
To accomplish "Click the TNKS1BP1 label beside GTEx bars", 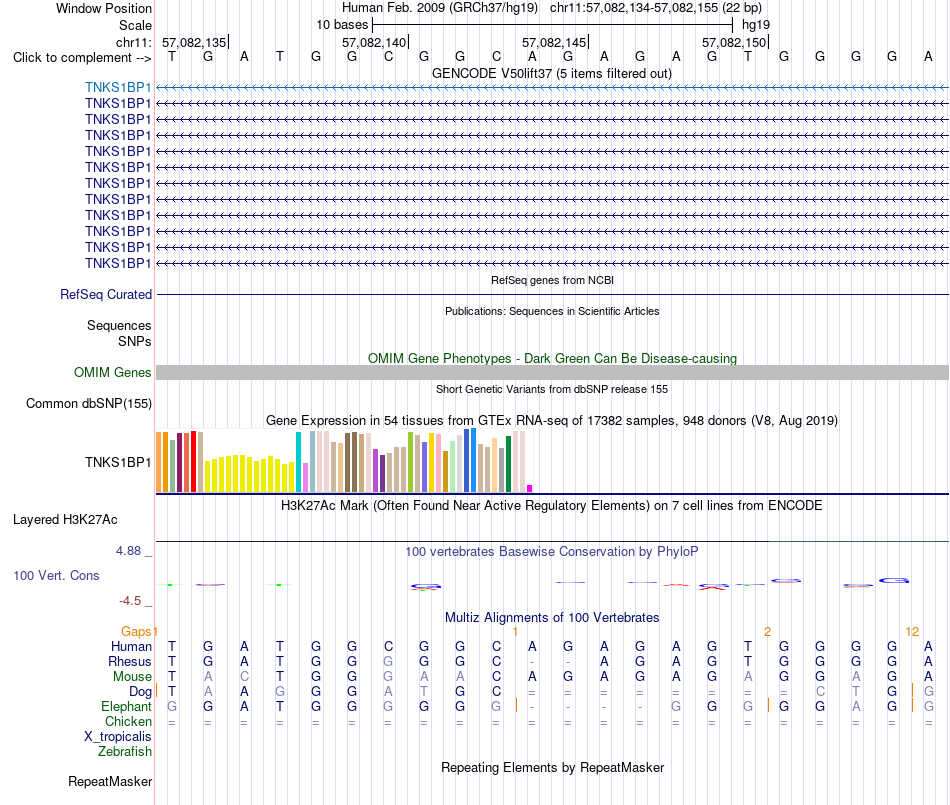I will click(x=118, y=462).
